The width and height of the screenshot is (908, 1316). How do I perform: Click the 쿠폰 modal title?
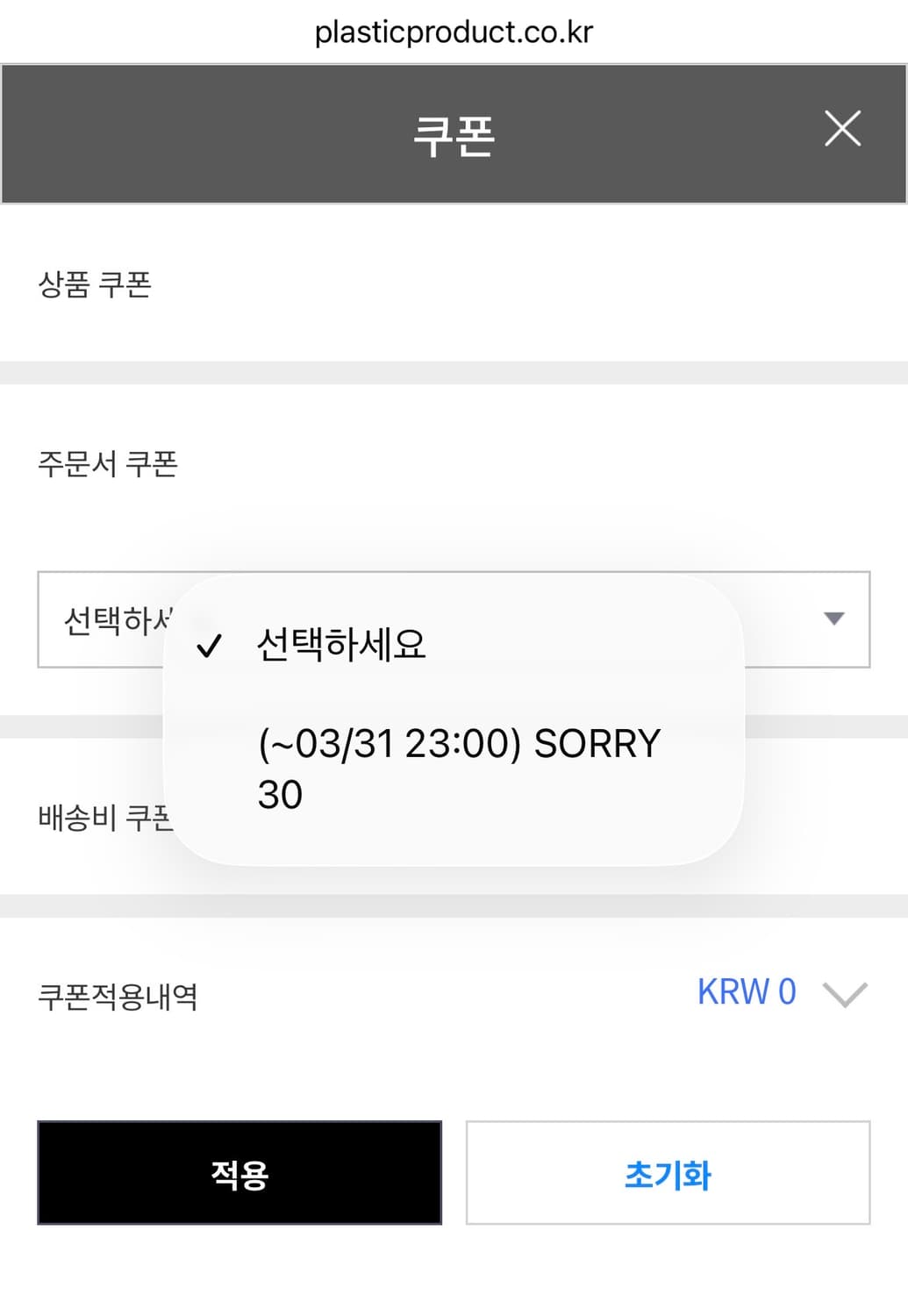454,132
